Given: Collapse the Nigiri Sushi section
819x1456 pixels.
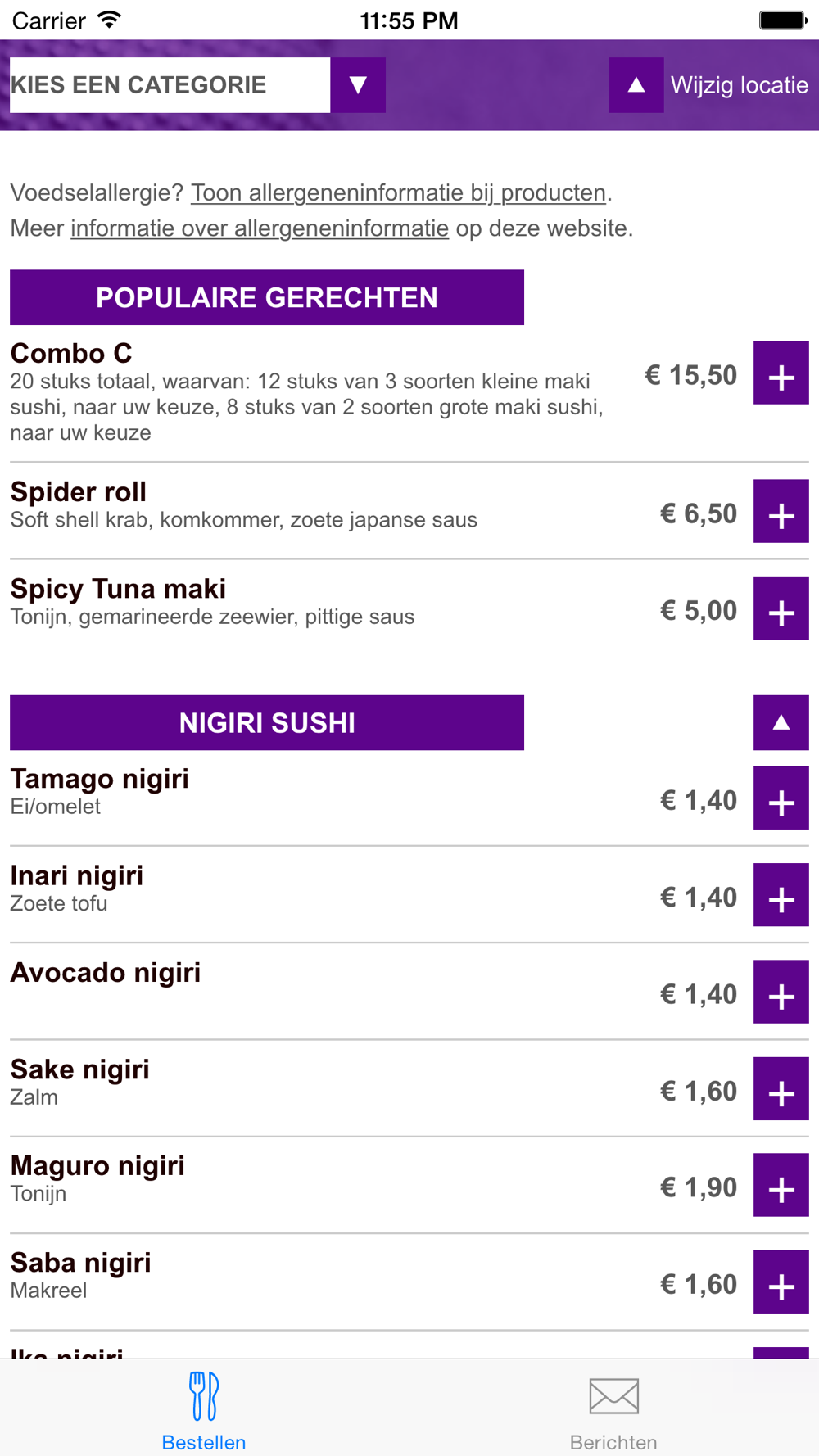Looking at the screenshot, I should click(x=781, y=722).
